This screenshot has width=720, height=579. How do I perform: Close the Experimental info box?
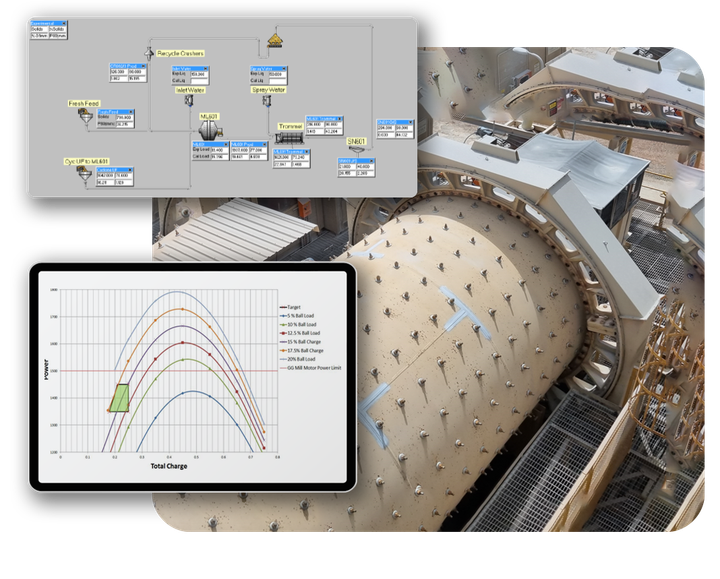point(64,23)
